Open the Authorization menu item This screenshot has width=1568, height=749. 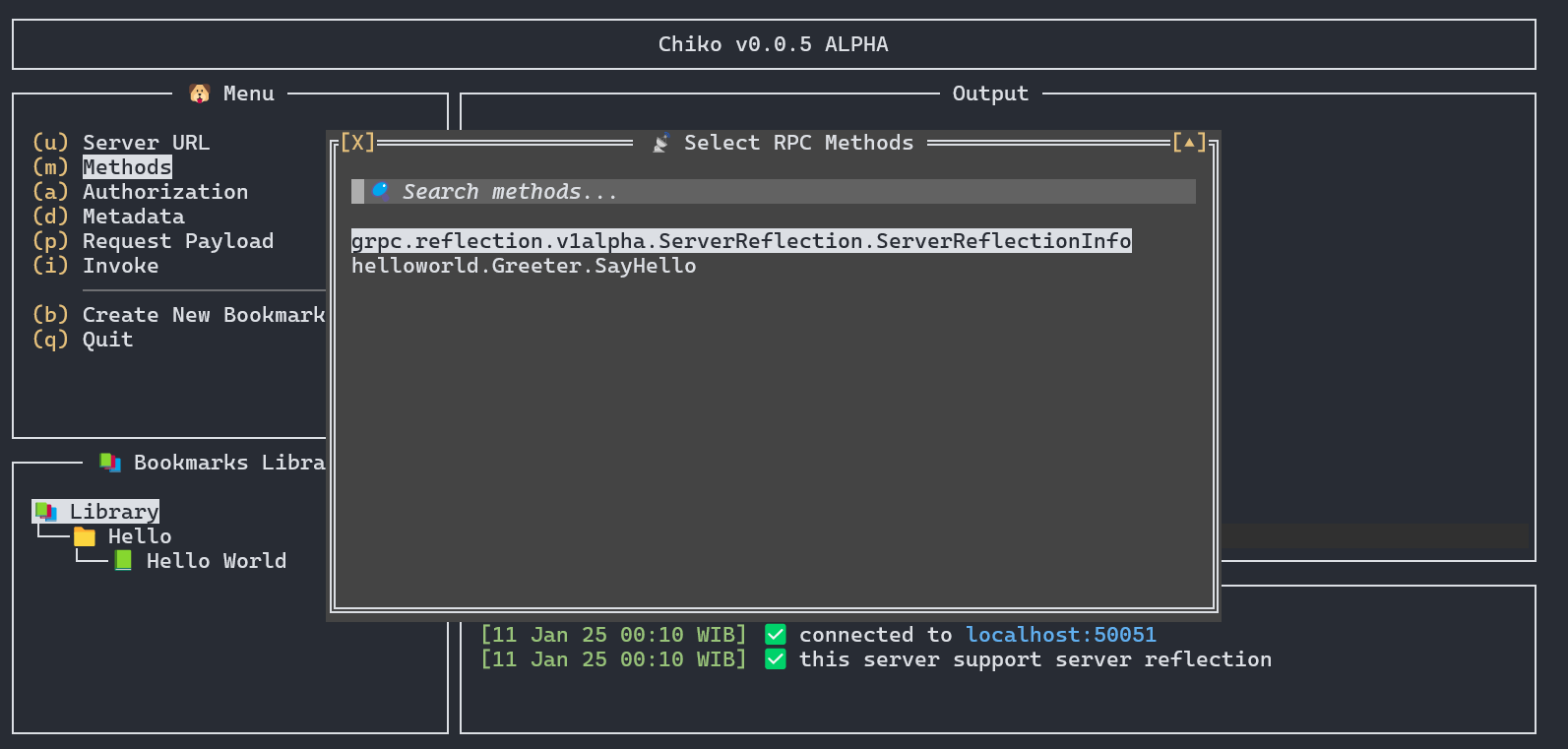coord(165,192)
